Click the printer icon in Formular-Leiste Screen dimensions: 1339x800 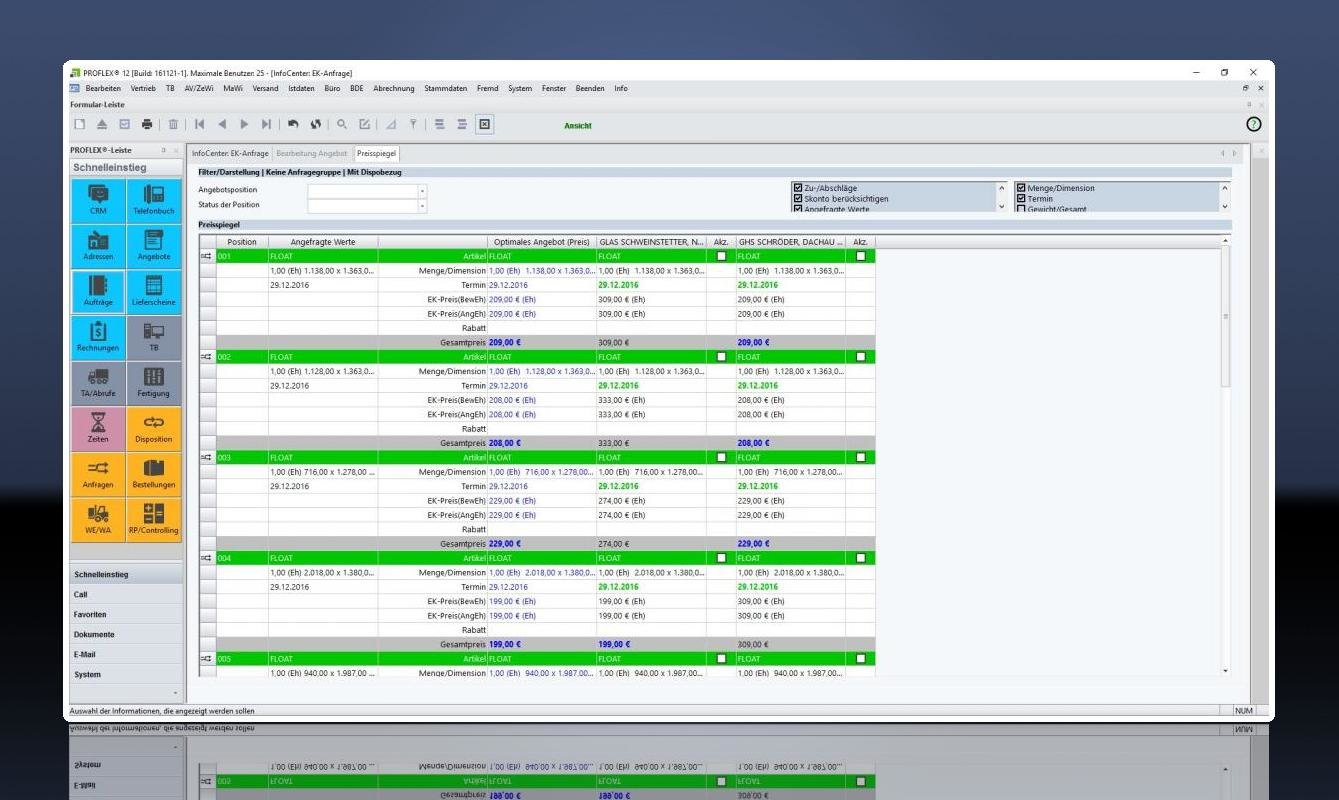(147, 124)
